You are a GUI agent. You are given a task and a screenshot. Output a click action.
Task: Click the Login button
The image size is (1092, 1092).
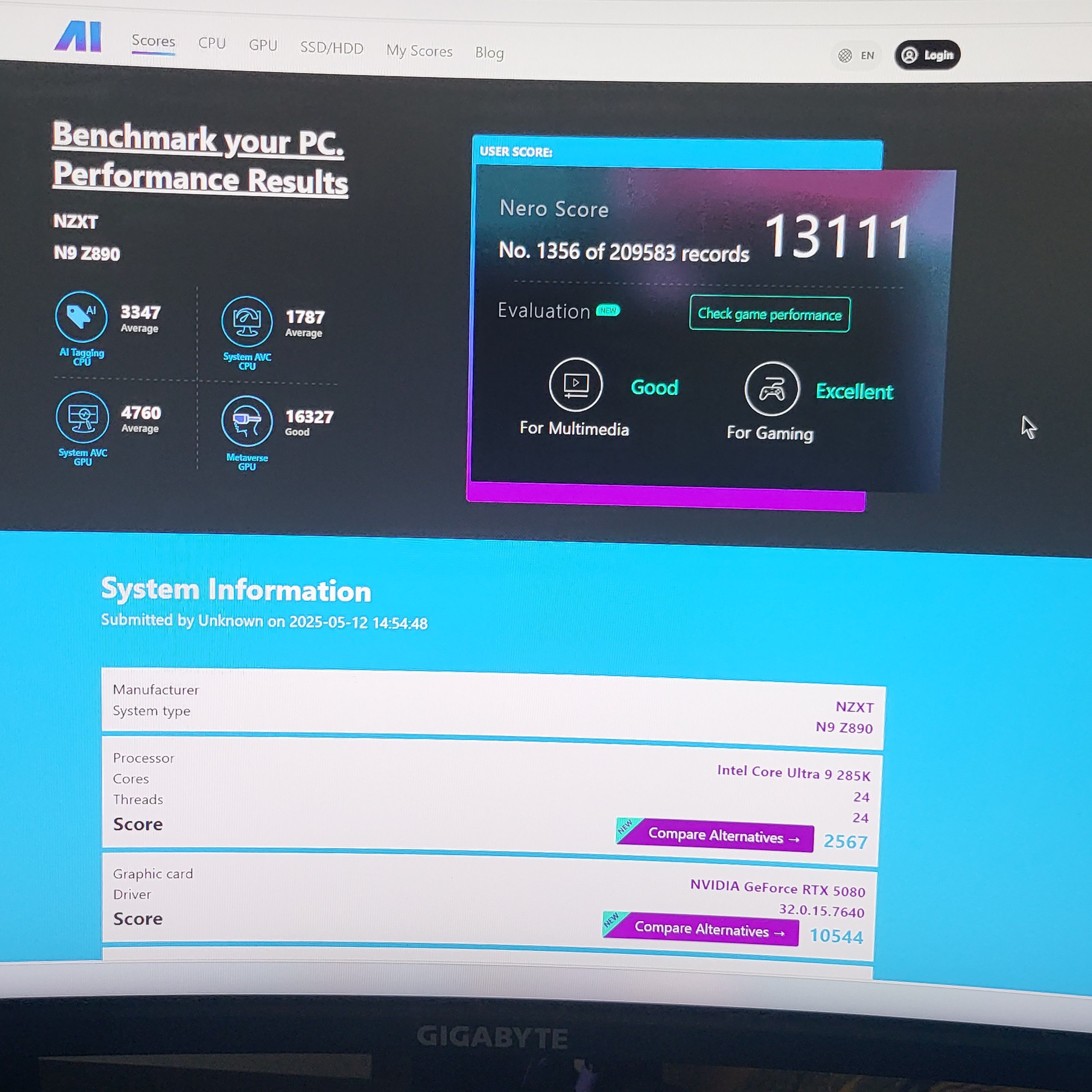click(x=927, y=55)
